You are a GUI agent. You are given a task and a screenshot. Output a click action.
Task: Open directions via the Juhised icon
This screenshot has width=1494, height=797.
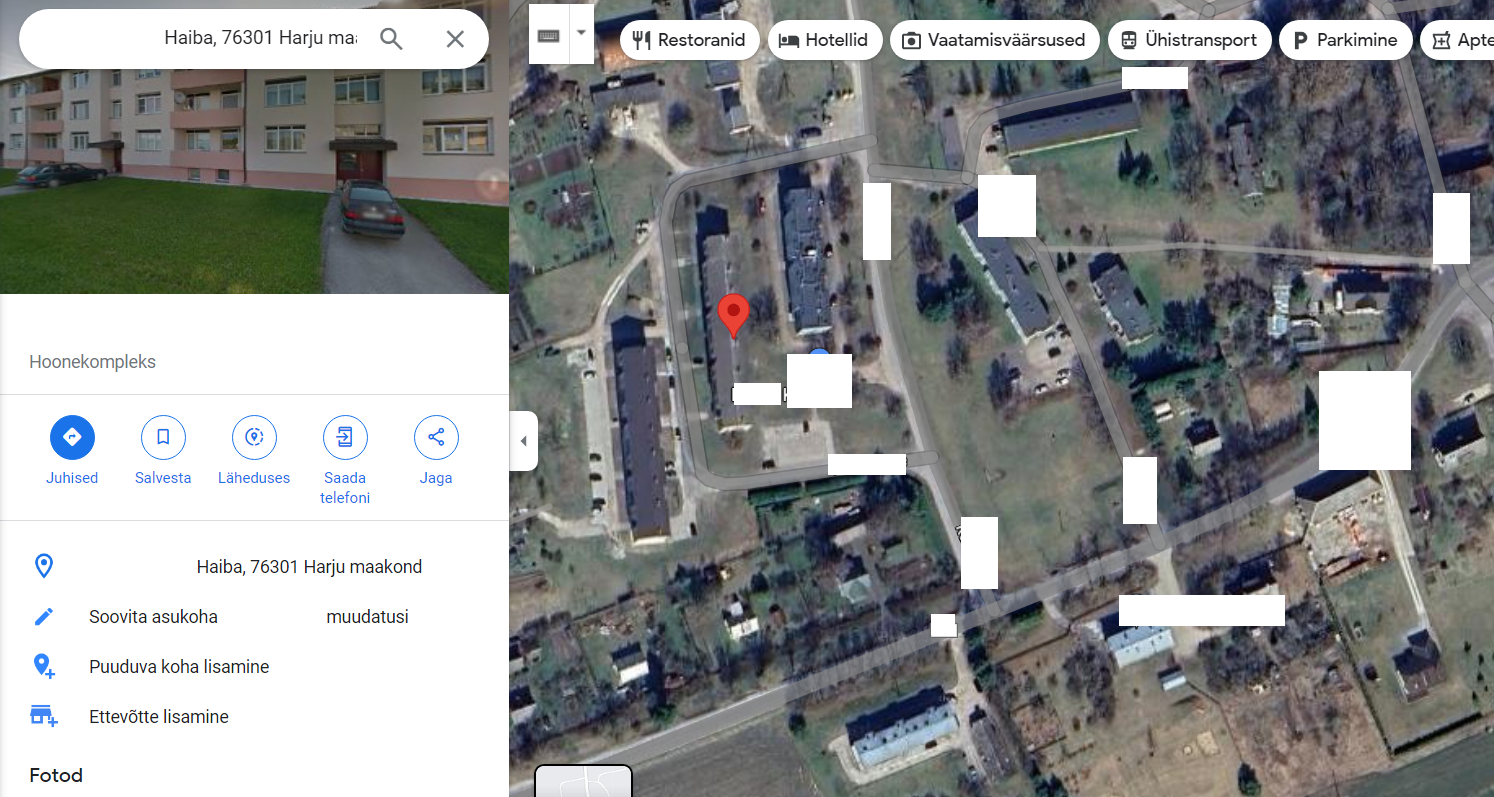72,437
